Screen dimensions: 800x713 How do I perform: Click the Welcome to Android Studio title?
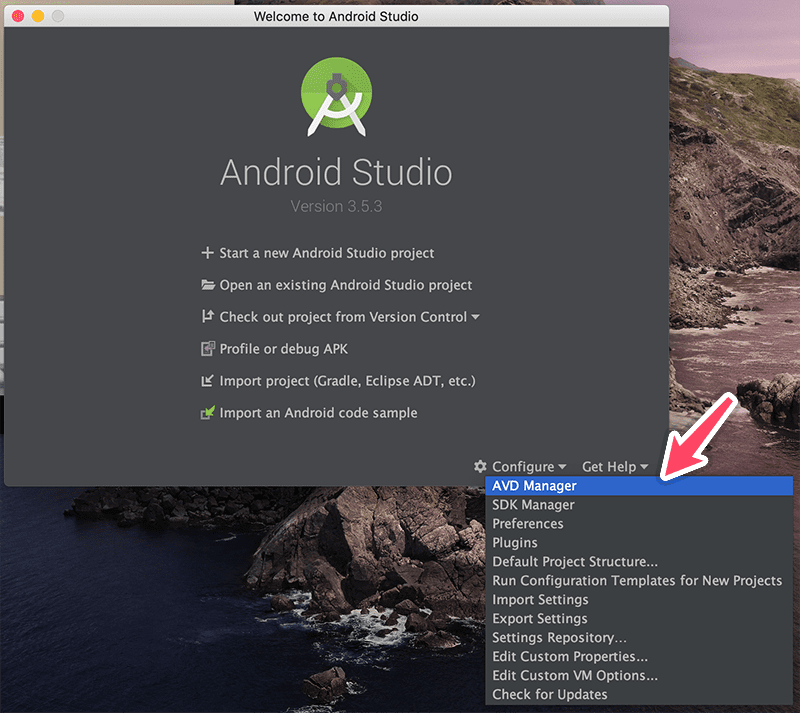click(x=336, y=16)
